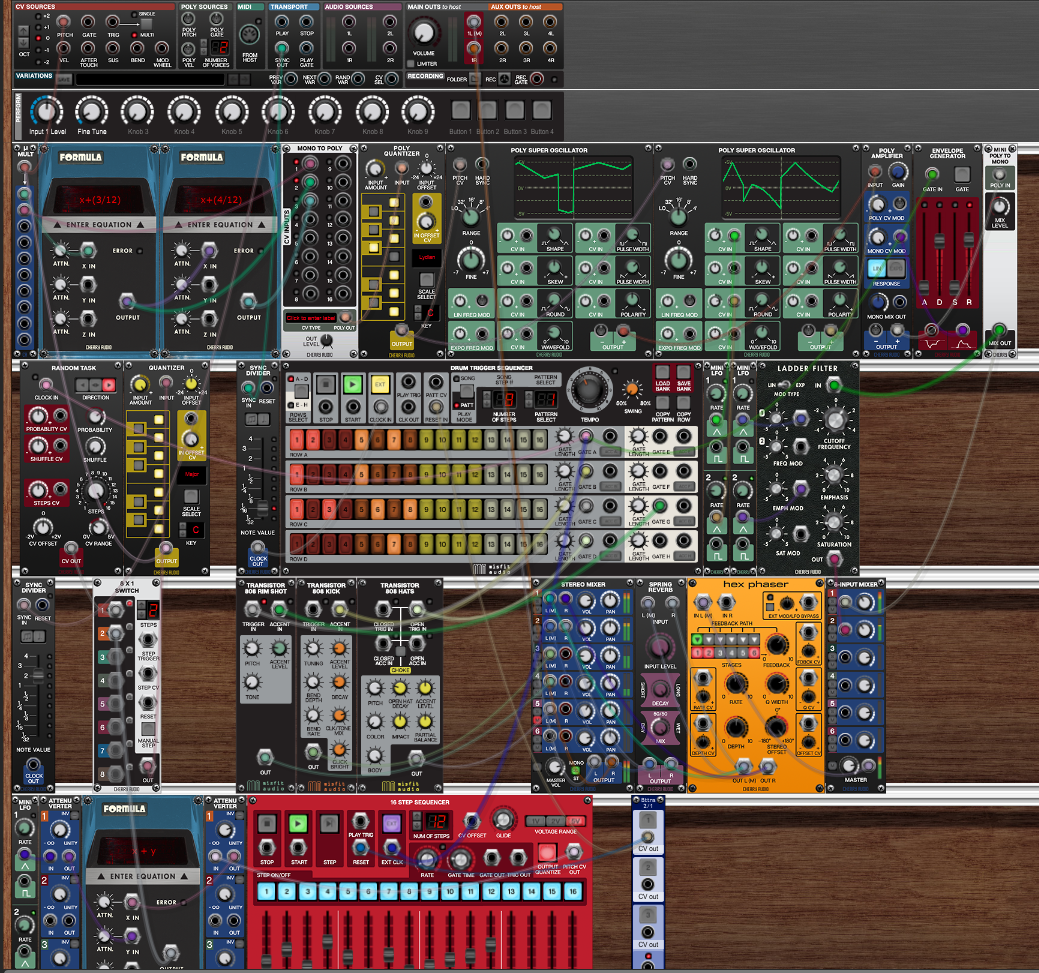Click the Drum Trigger Sequencer square stop button
This screenshot has width=1039, height=973.
325,384
